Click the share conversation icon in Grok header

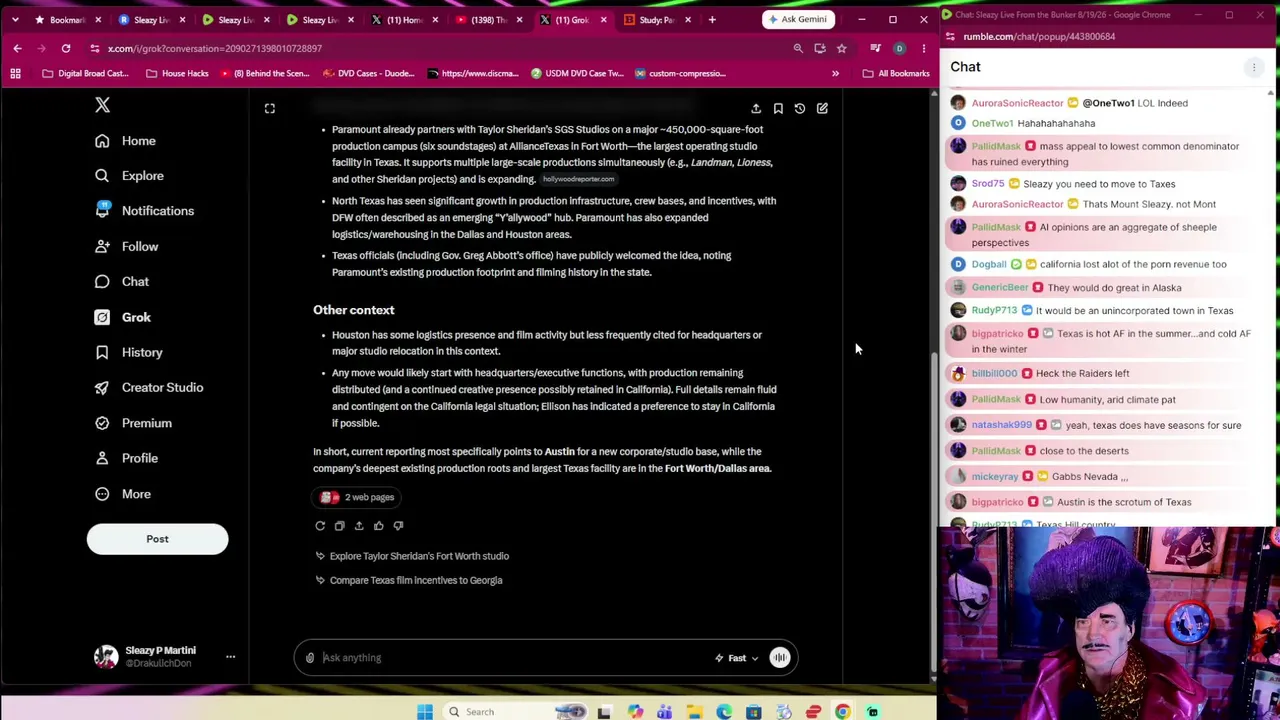click(756, 108)
